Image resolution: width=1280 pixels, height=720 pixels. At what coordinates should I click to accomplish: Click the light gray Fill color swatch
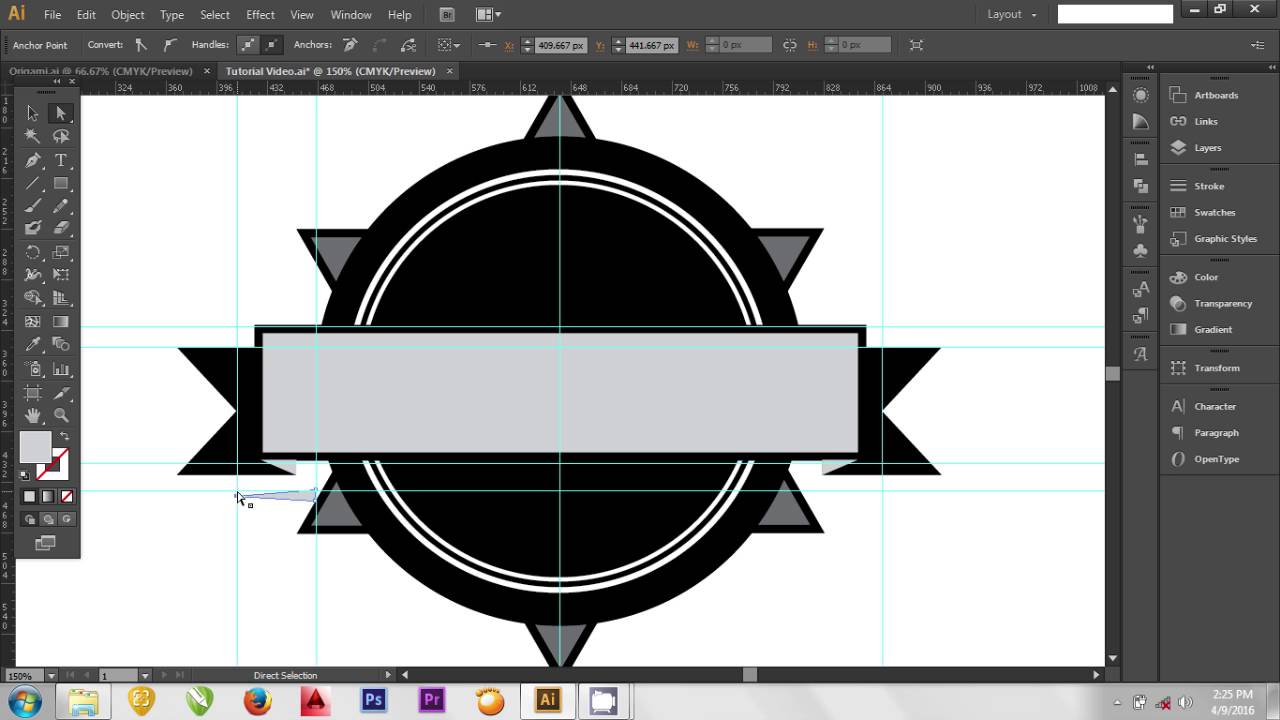[x=35, y=447]
